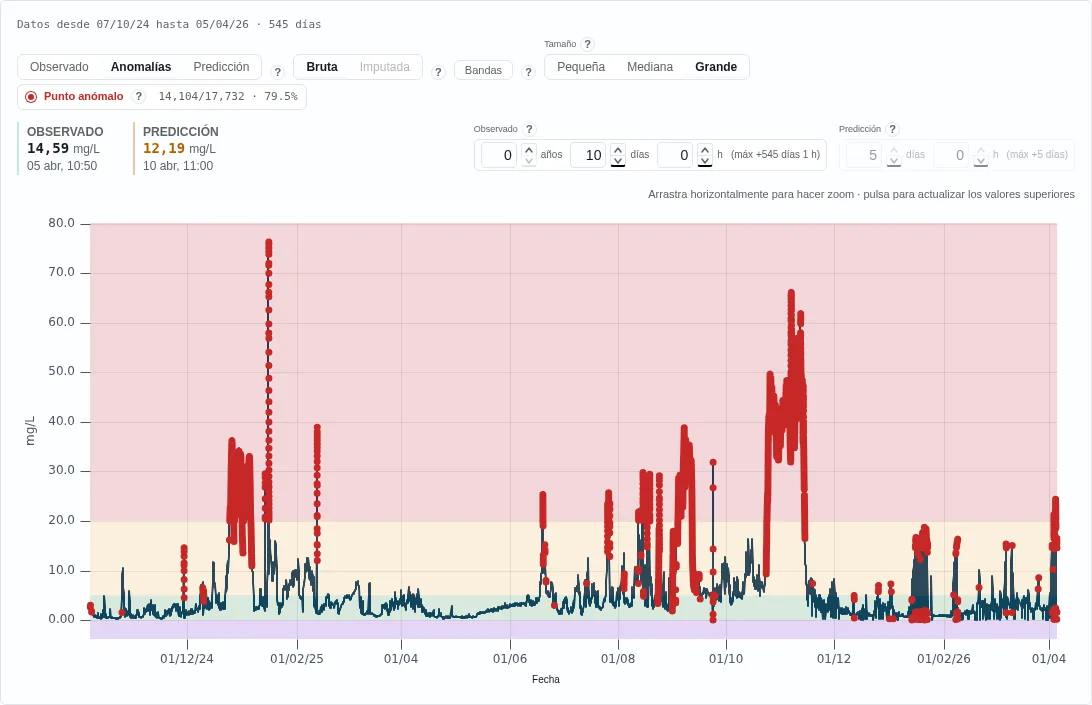The width and height of the screenshot is (1092, 705).
Task: Select Bruta data mode
Action: [x=322, y=67]
